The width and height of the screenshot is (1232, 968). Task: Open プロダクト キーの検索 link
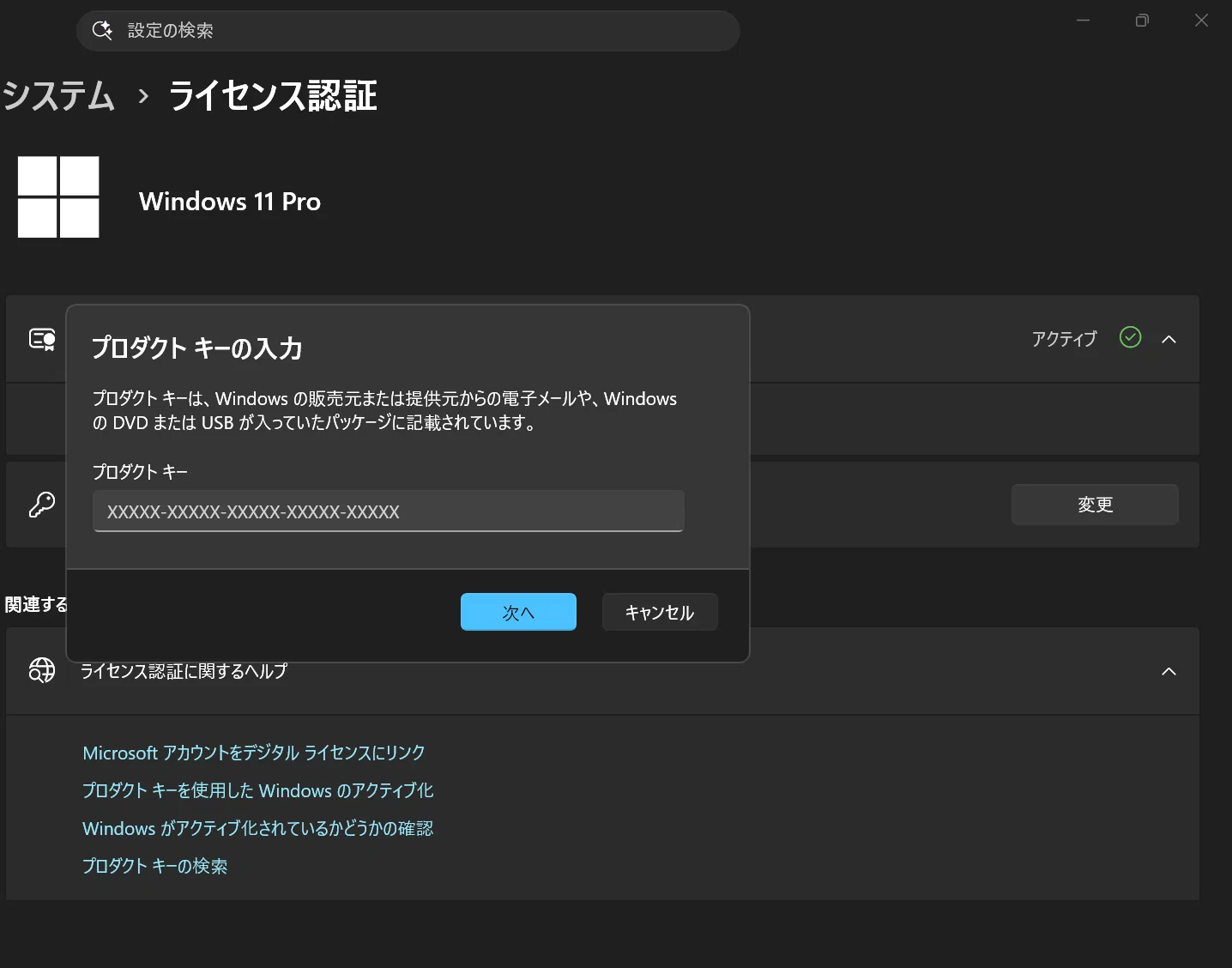click(x=155, y=866)
